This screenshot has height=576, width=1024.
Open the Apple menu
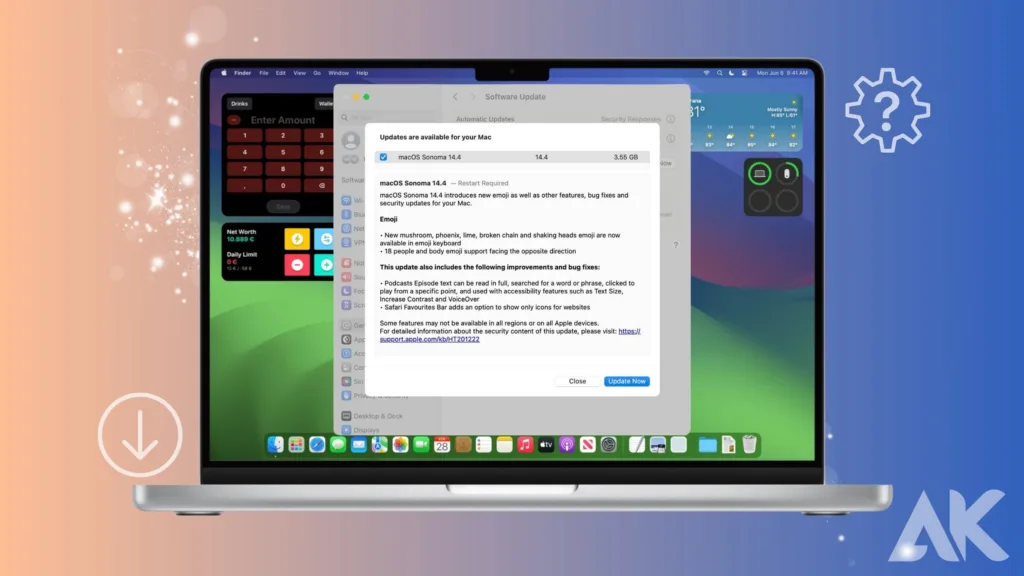224,73
